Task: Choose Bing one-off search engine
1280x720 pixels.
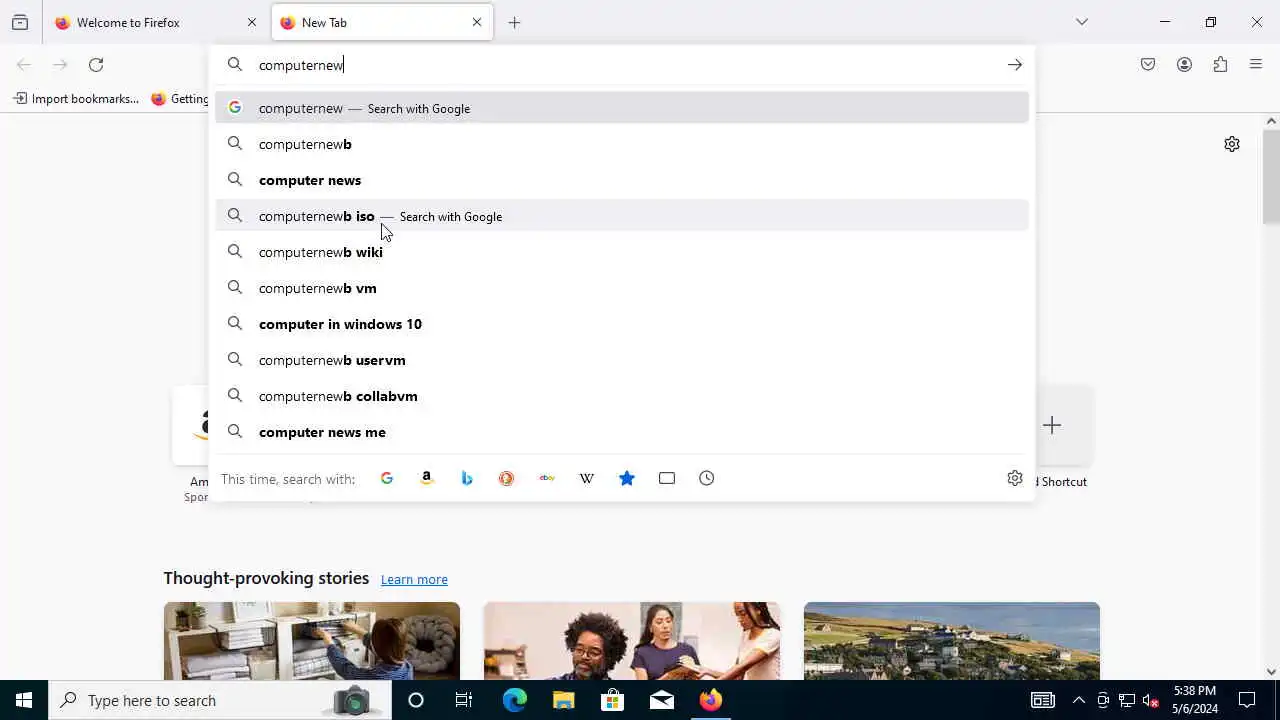Action: tap(467, 478)
